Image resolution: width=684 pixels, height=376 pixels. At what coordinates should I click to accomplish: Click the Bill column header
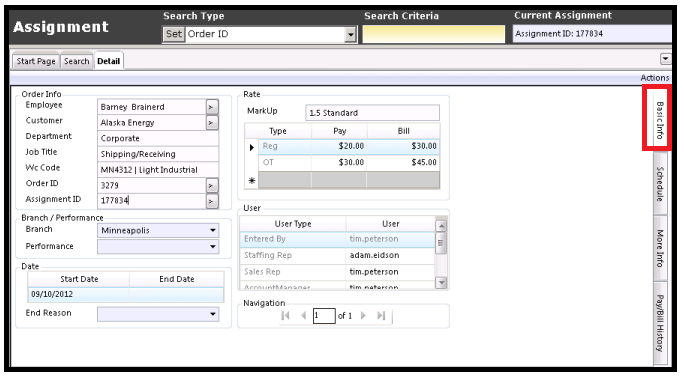click(x=404, y=131)
